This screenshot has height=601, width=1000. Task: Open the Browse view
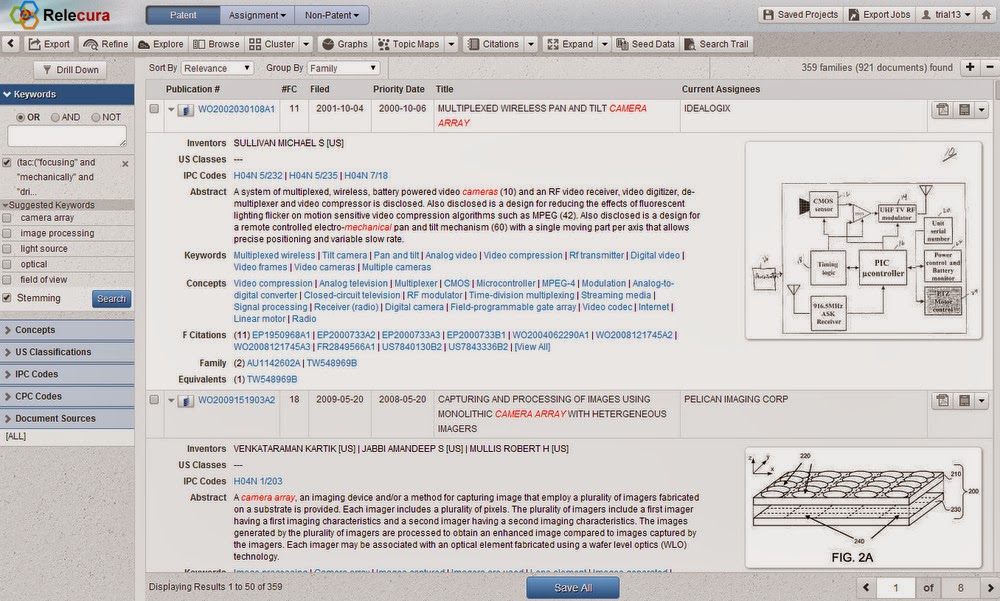click(216, 44)
